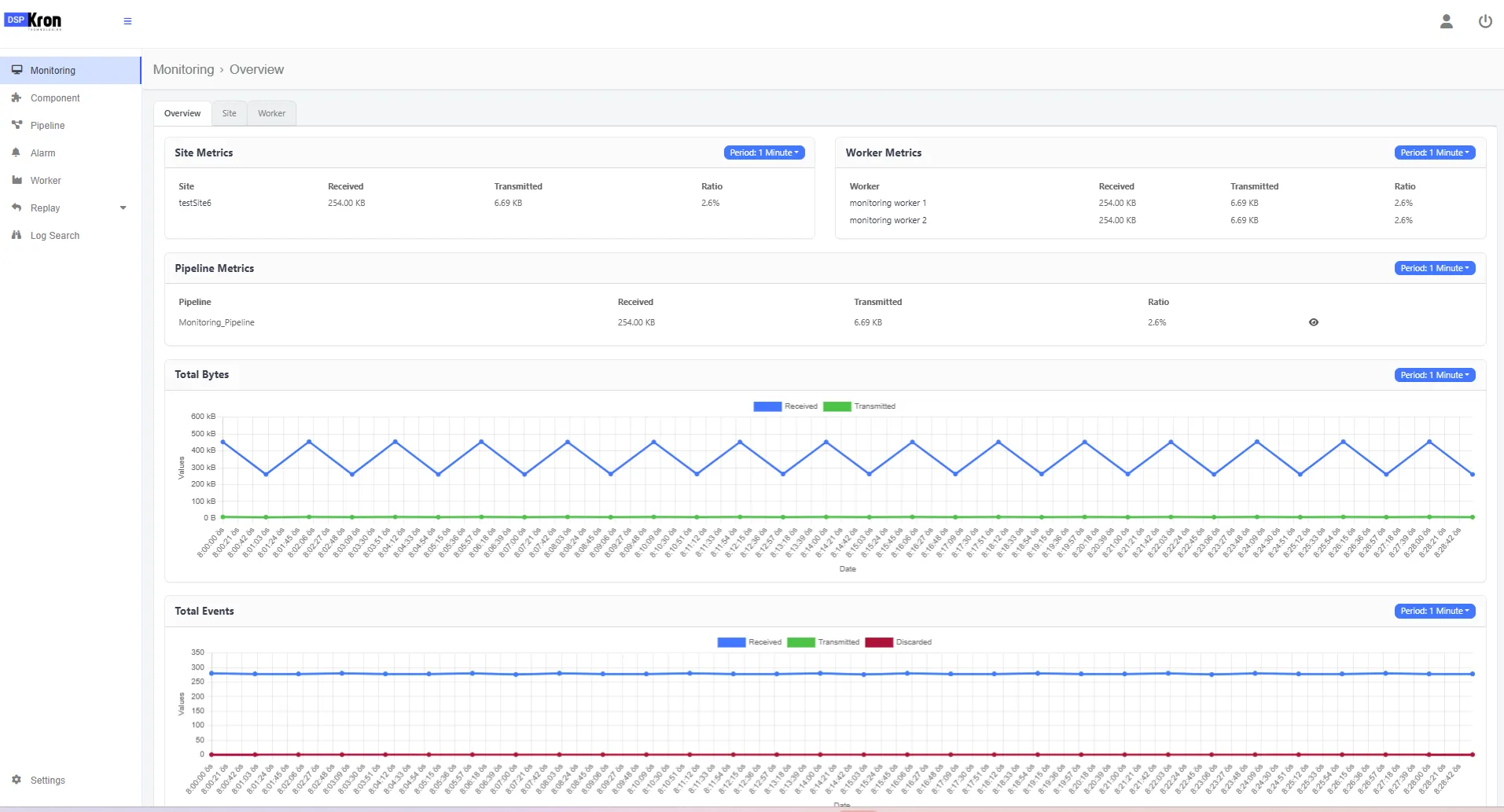The width and height of the screenshot is (1504, 812).
Task: Switch to the Worker tab
Action: (x=271, y=113)
